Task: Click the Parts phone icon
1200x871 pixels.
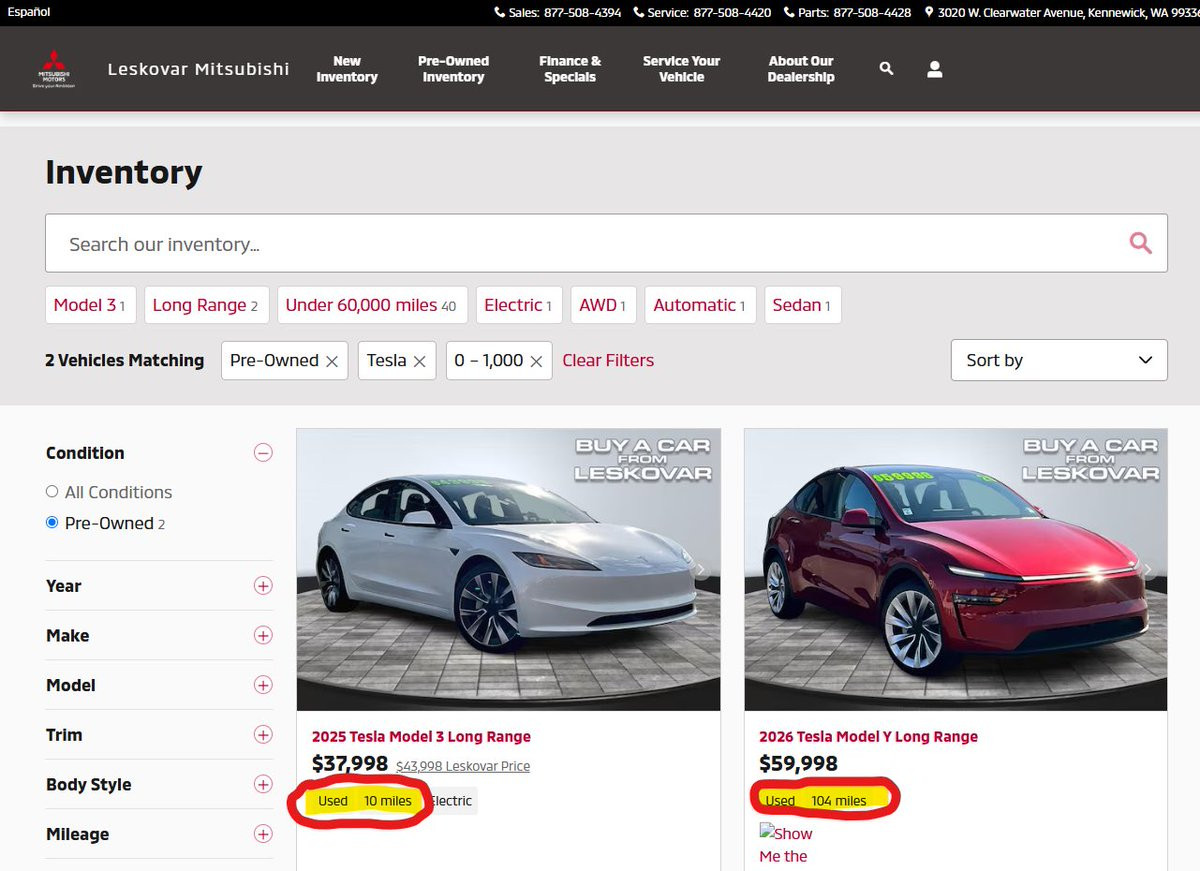Action: (x=790, y=13)
